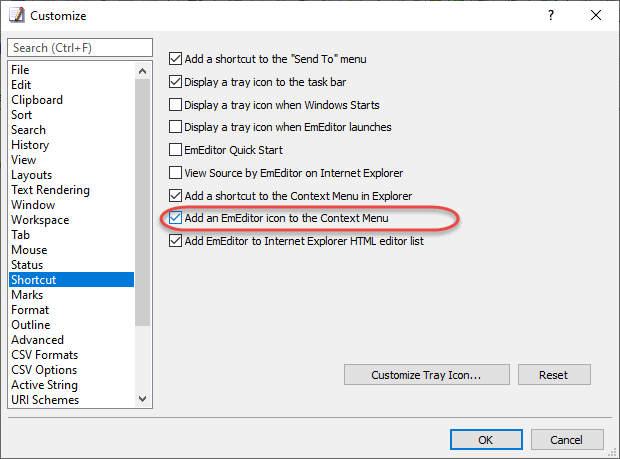Click the question mark help icon
Screen dimensions: 620x459
(551, 15)
